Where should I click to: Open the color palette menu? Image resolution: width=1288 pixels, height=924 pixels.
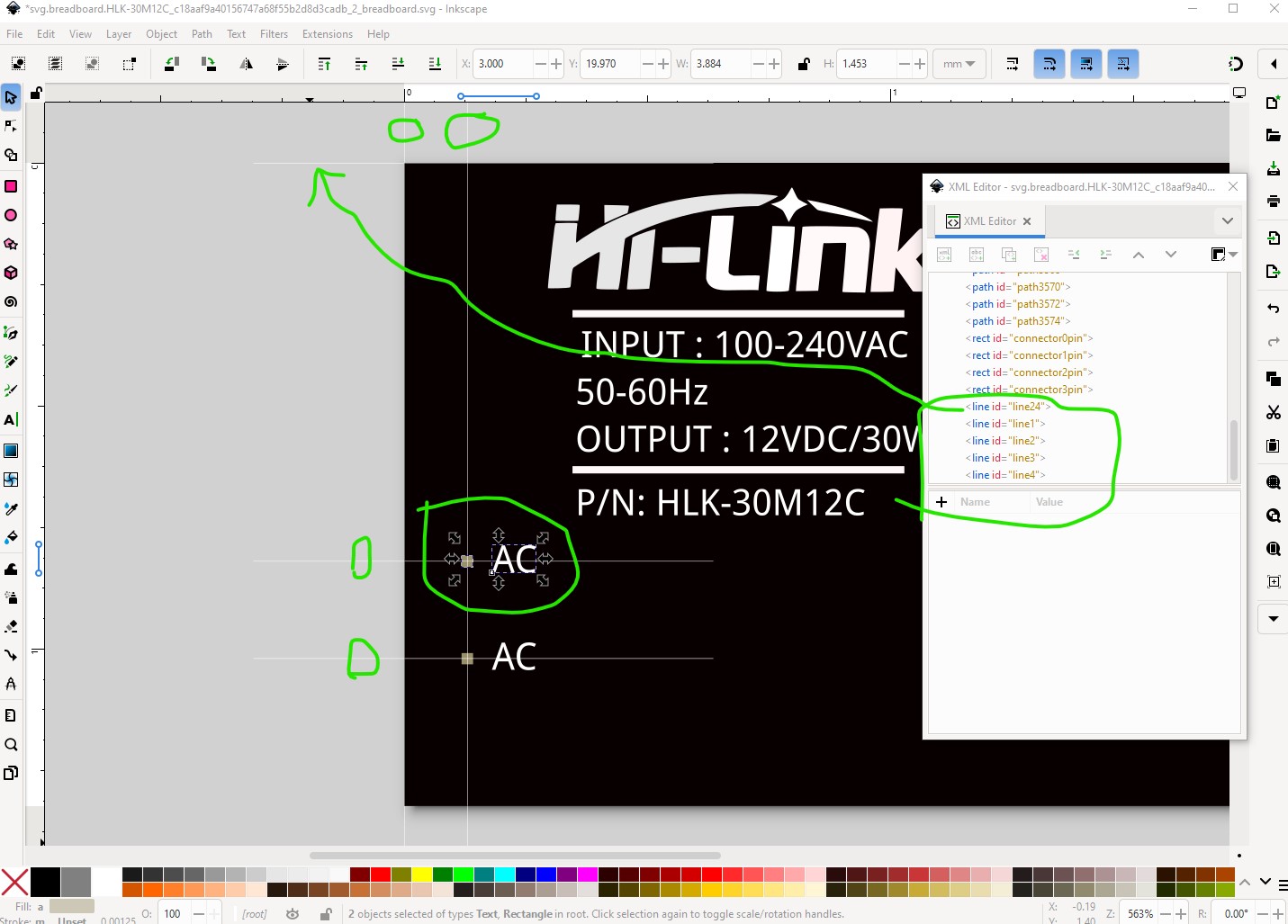1283,884
